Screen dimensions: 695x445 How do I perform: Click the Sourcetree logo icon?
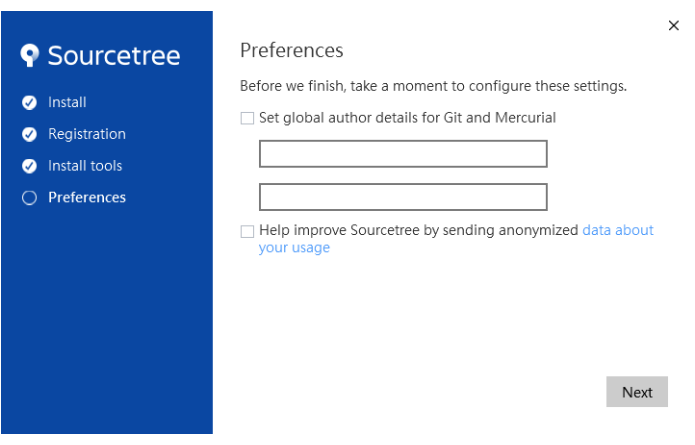coord(30,55)
